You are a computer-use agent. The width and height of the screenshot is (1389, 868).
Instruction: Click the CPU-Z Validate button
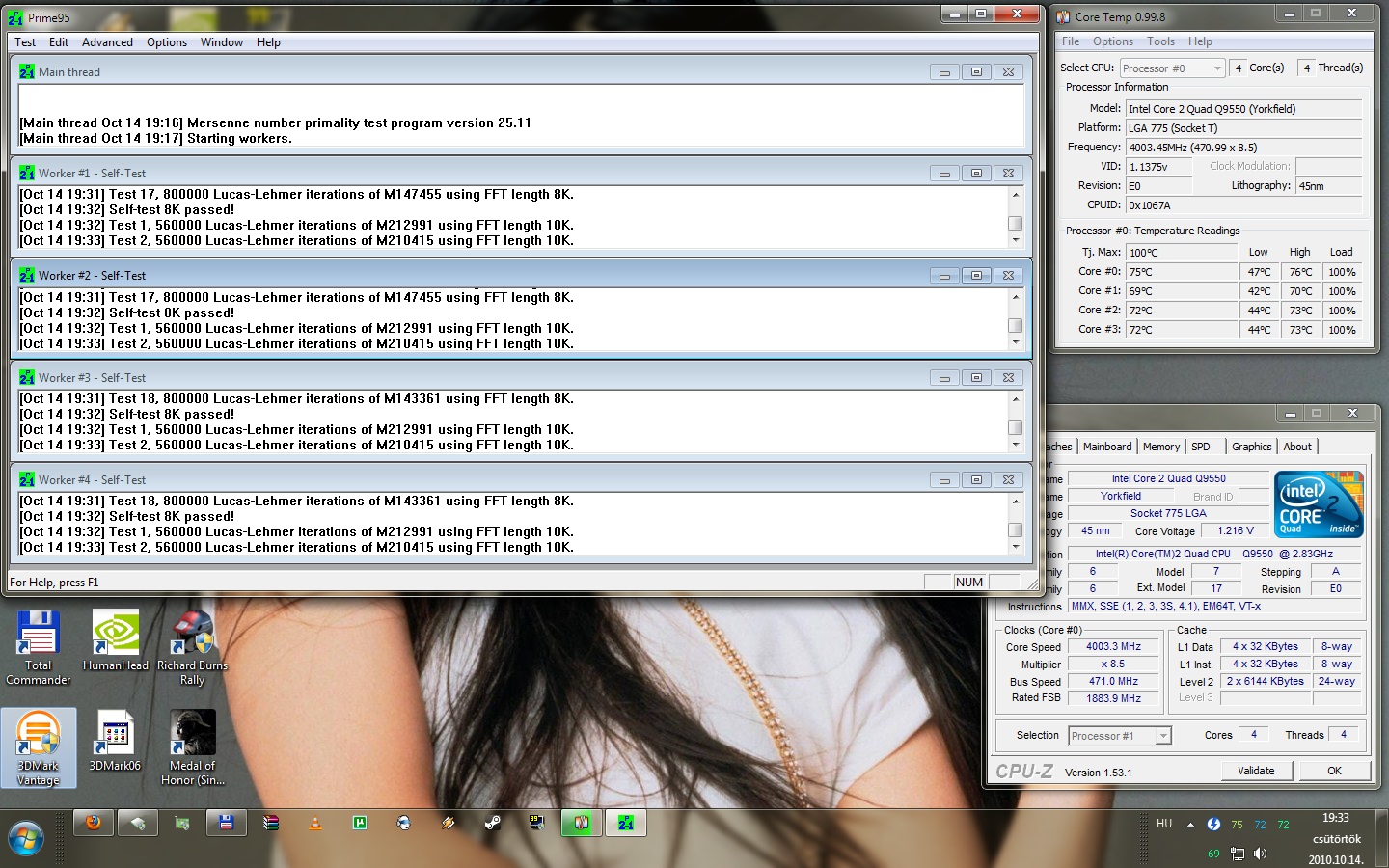[1256, 771]
